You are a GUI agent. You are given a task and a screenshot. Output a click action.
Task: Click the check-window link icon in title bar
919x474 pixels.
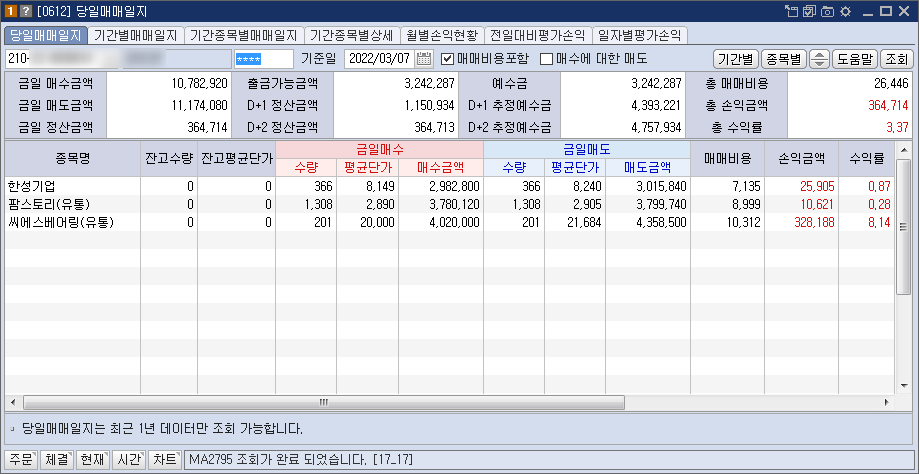click(809, 11)
